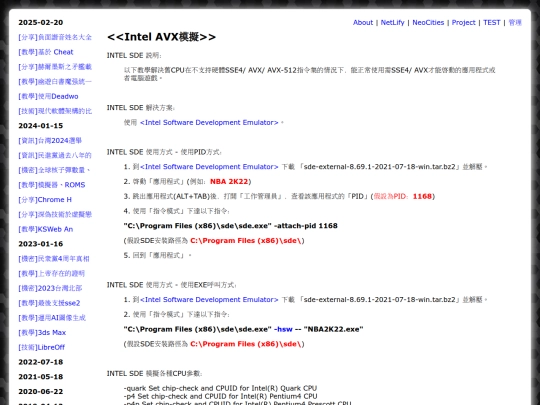Click Emulator link in PID method step 1
This screenshot has height=405, width=540.
(x=209, y=167)
